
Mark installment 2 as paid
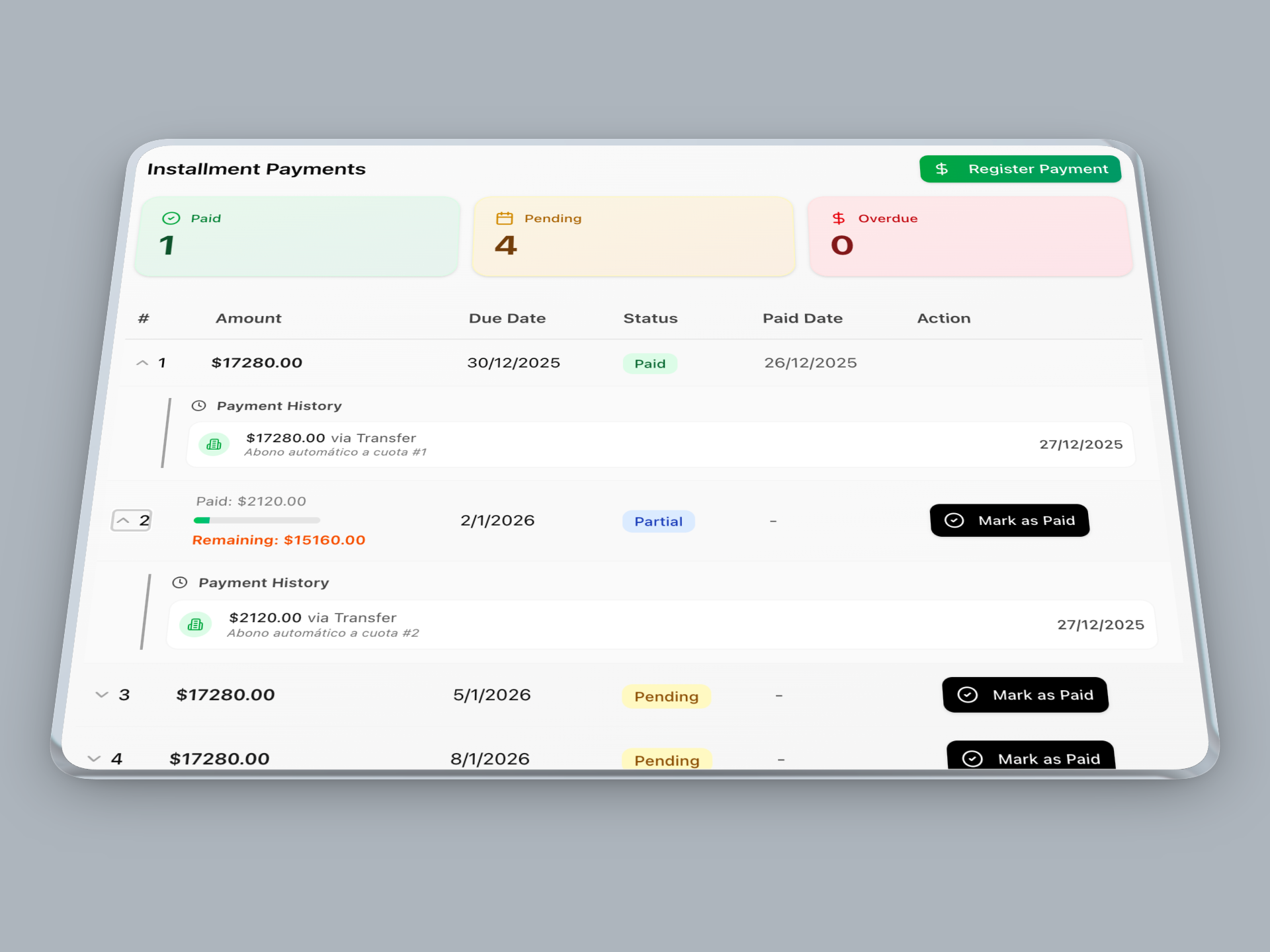[1009, 521]
